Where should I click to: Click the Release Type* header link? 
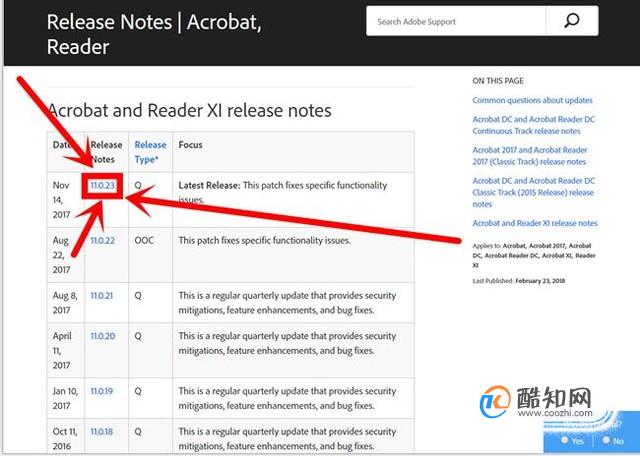coord(150,152)
